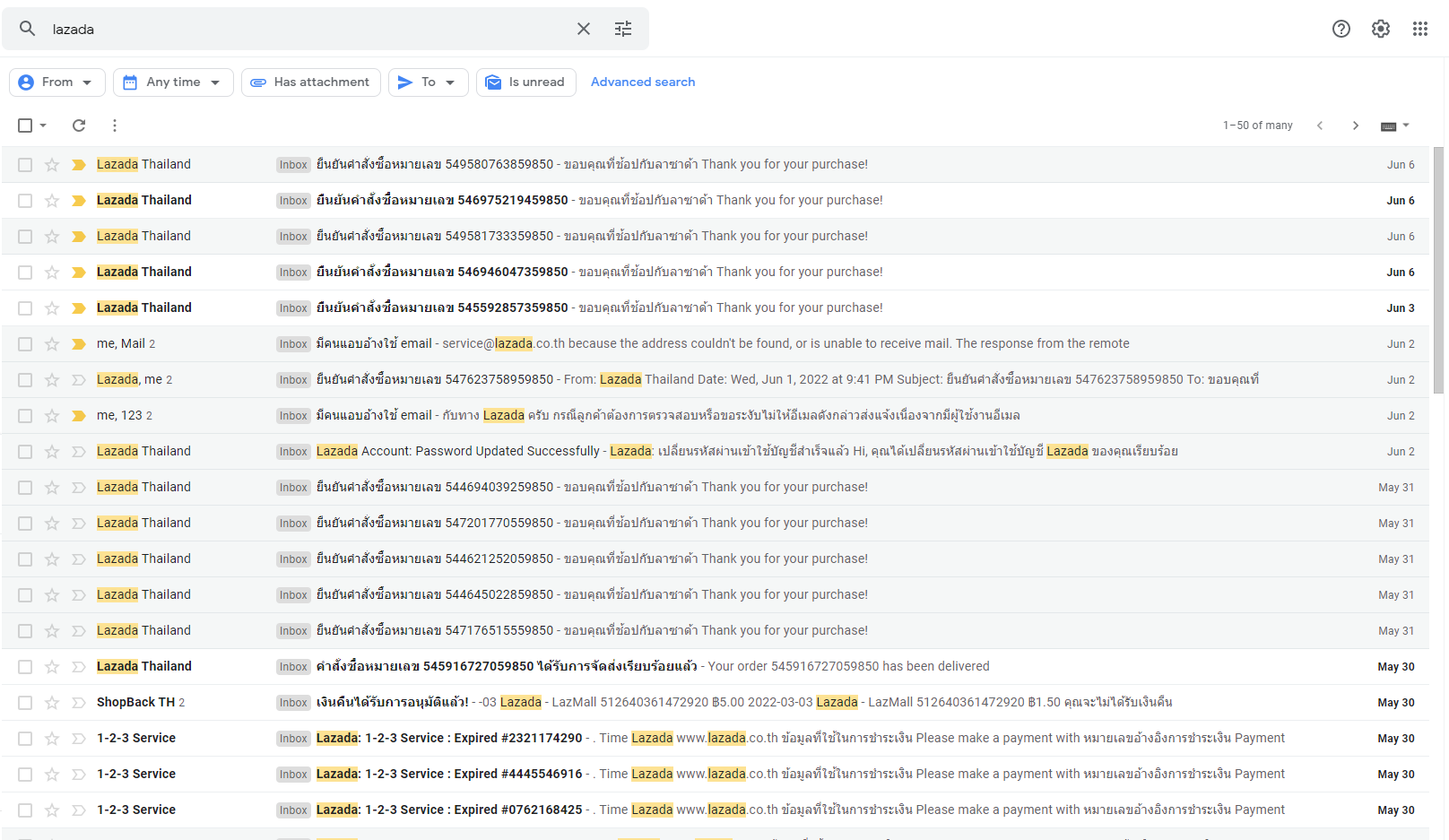The height and width of the screenshot is (840, 1449).
Task: Star the order 544694039259850 email
Action: [x=52, y=488]
